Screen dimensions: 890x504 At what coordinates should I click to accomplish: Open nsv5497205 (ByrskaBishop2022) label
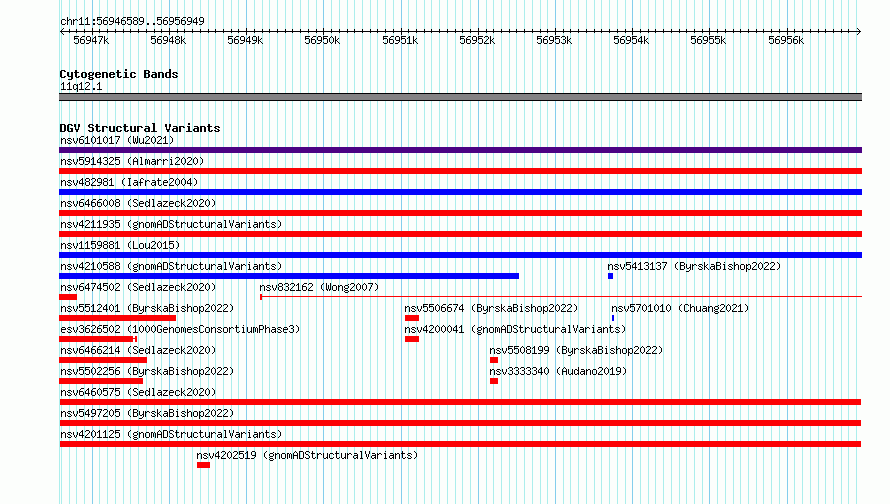pos(147,413)
